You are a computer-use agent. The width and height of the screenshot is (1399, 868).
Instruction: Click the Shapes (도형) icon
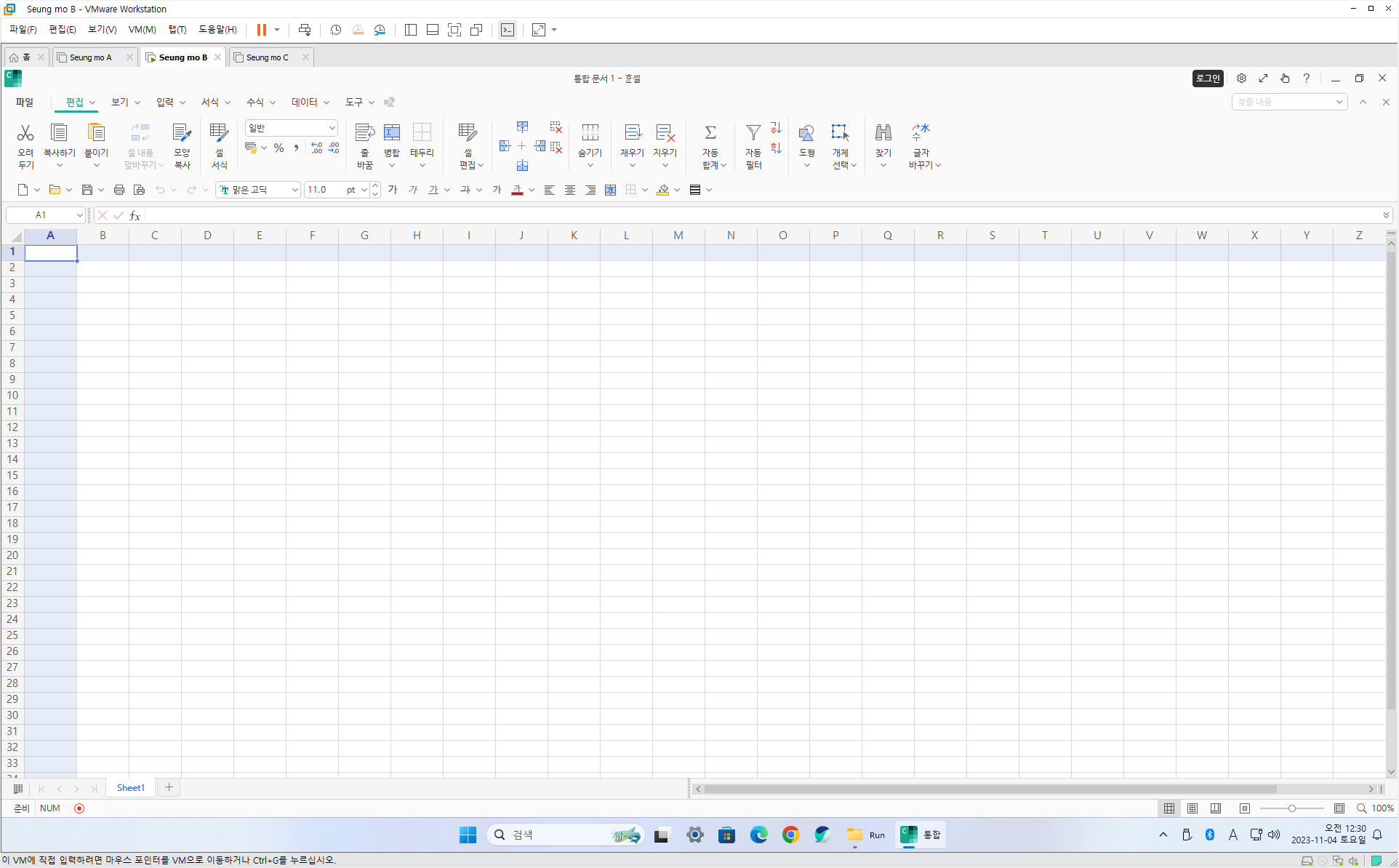click(x=806, y=133)
